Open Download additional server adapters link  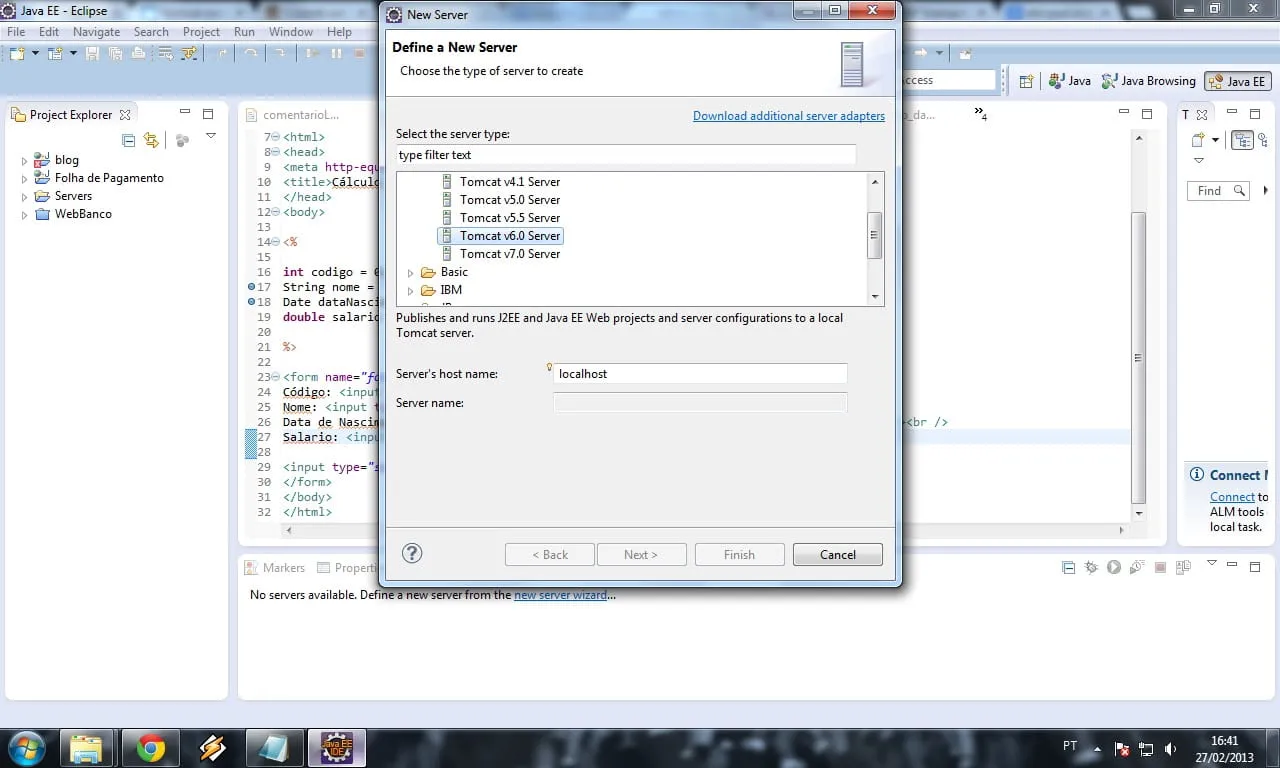[x=788, y=116]
